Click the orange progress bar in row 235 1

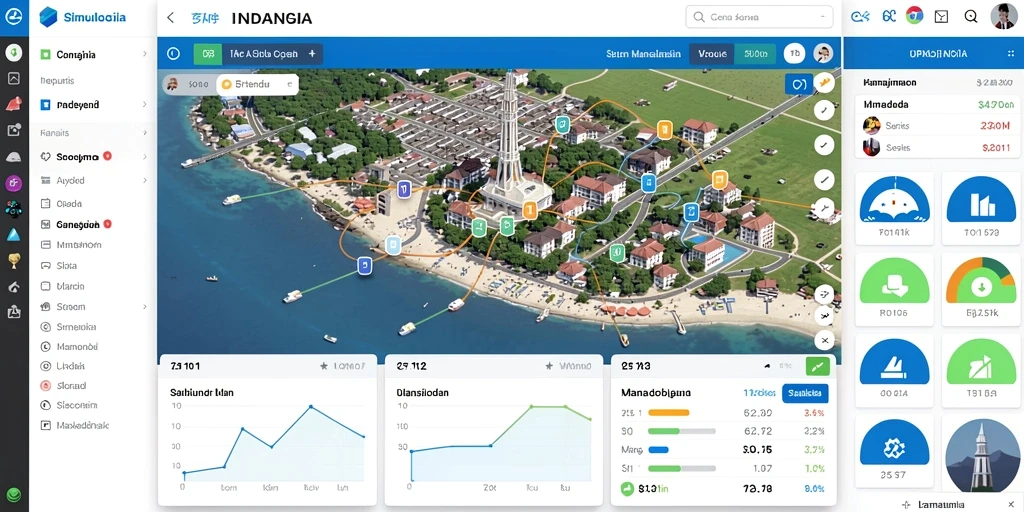(668, 413)
